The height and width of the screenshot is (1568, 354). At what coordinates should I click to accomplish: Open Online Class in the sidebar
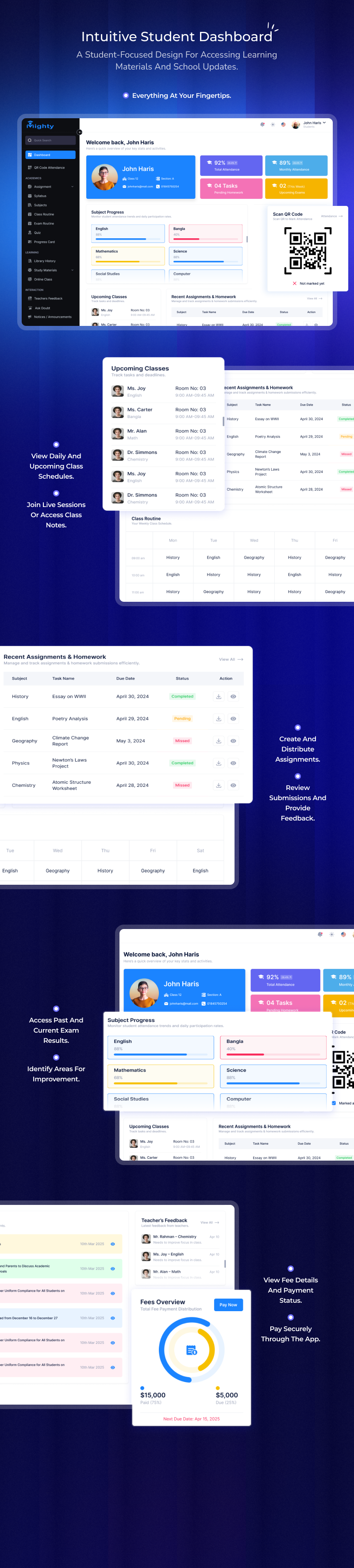40,279
